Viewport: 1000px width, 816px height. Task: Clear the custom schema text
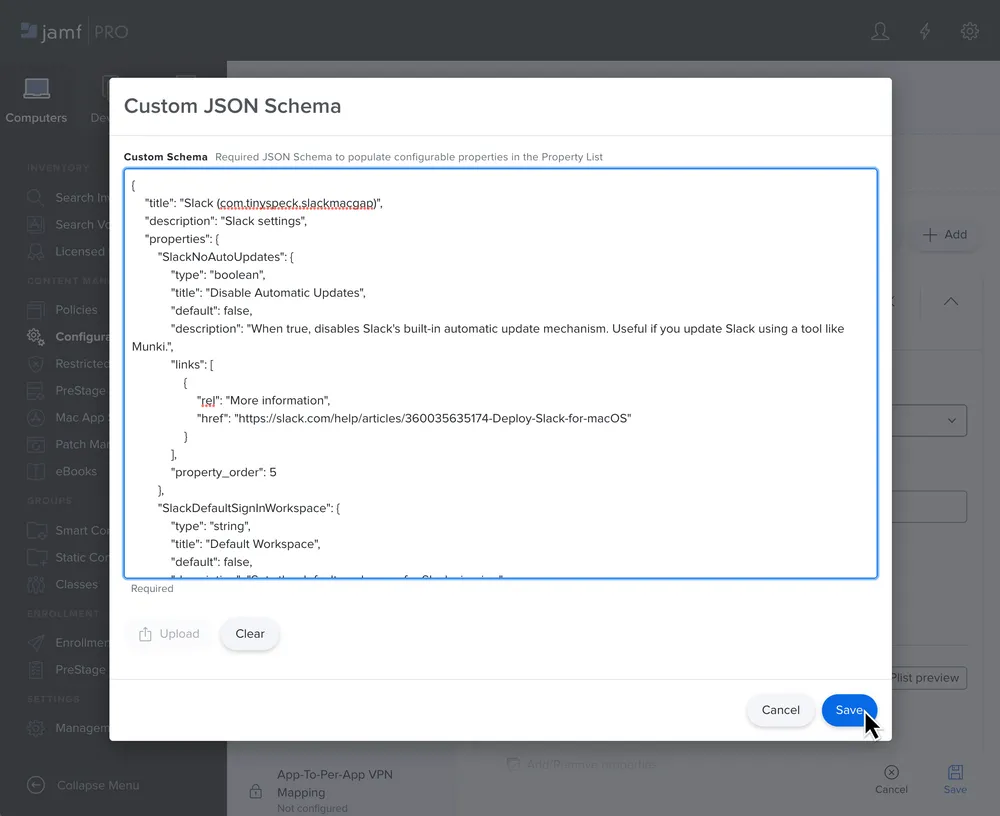[x=249, y=633]
